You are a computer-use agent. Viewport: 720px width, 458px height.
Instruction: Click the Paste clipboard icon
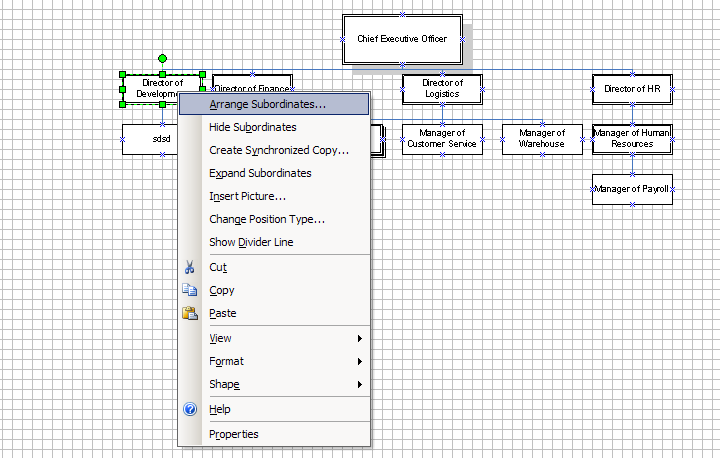(x=190, y=314)
